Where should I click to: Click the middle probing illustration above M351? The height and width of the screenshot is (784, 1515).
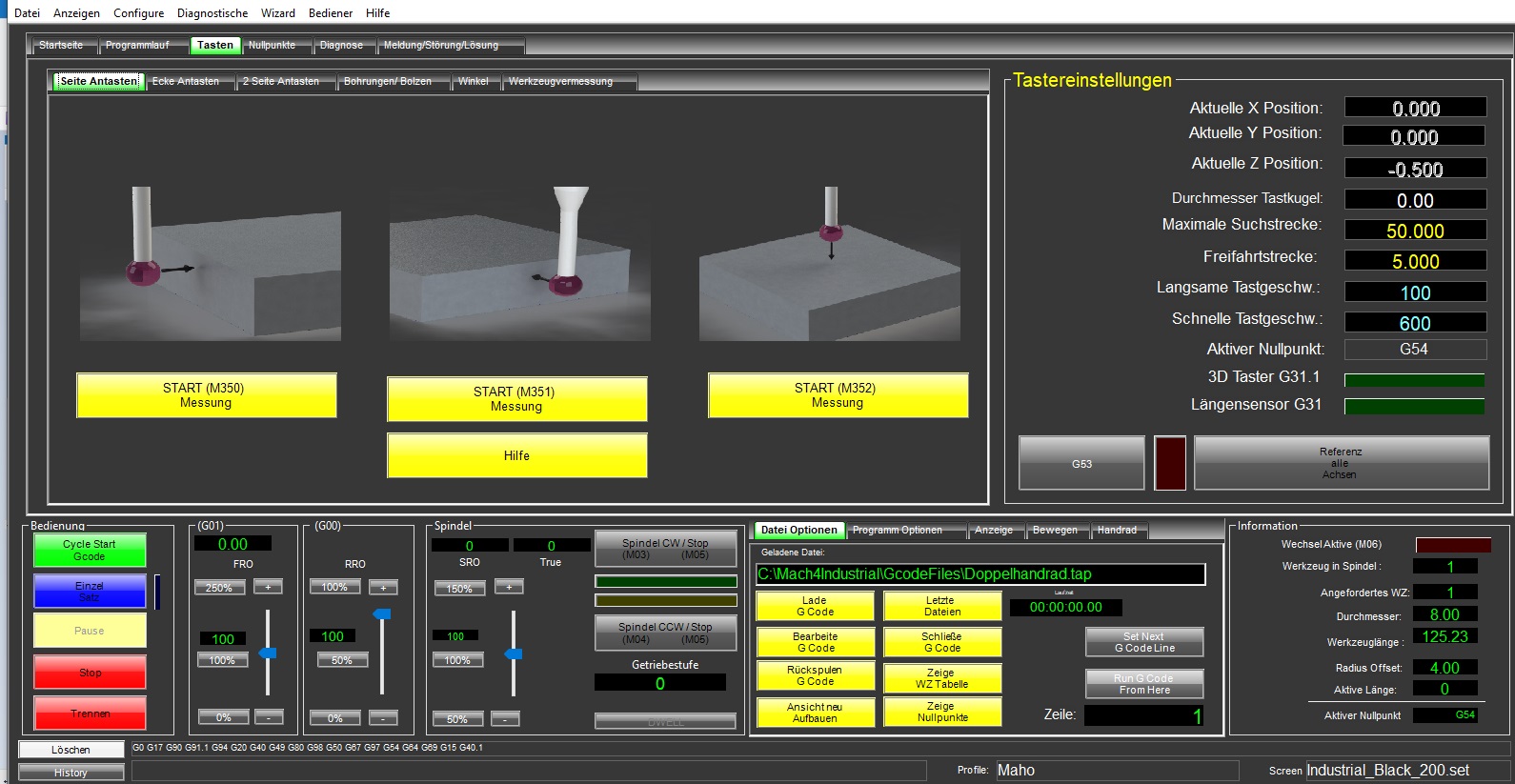coord(519,264)
